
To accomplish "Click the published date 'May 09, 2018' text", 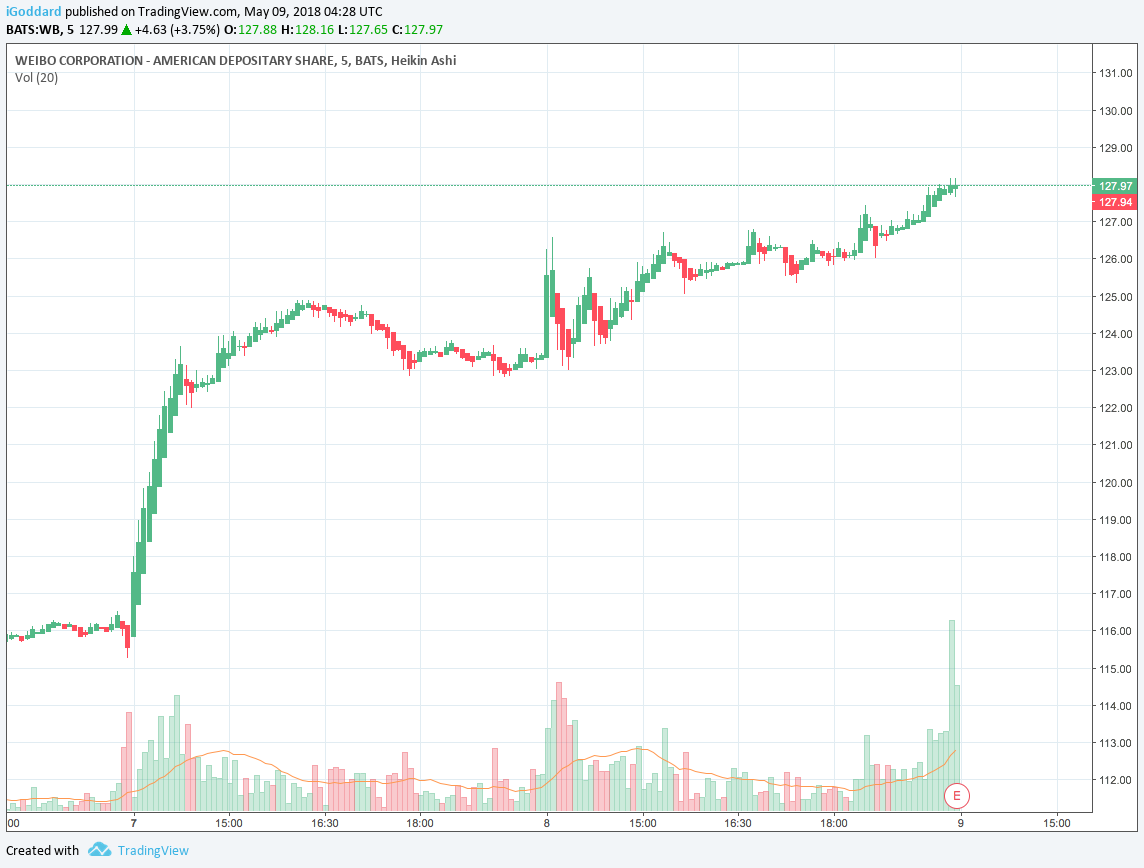I will click(281, 12).
